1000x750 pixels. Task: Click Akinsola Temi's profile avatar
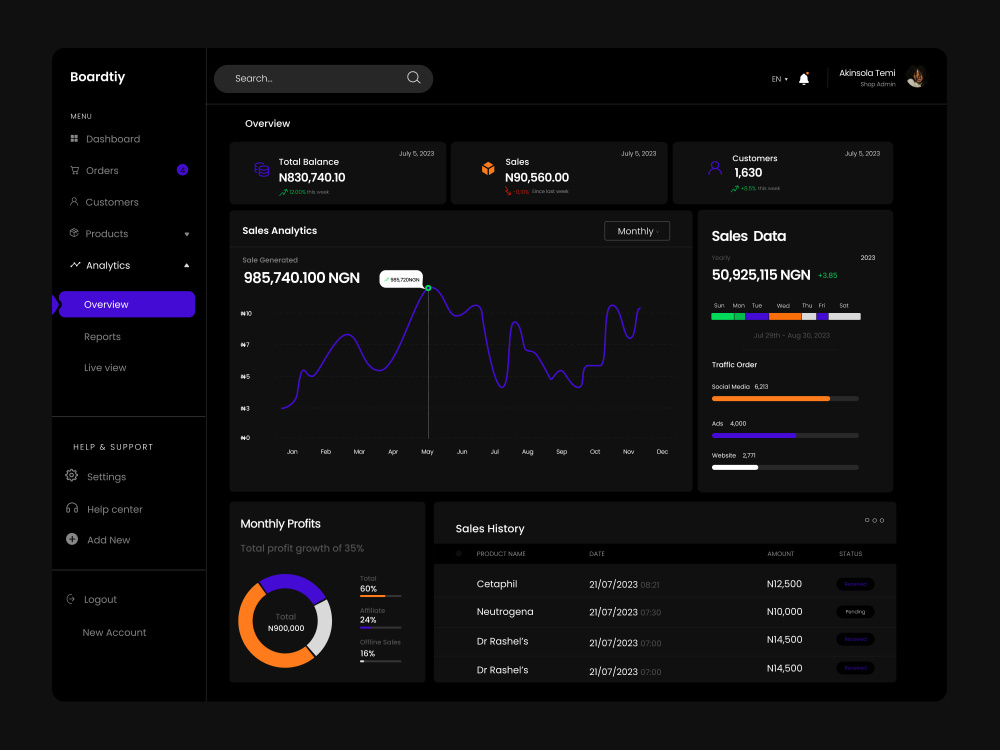click(x=916, y=77)
